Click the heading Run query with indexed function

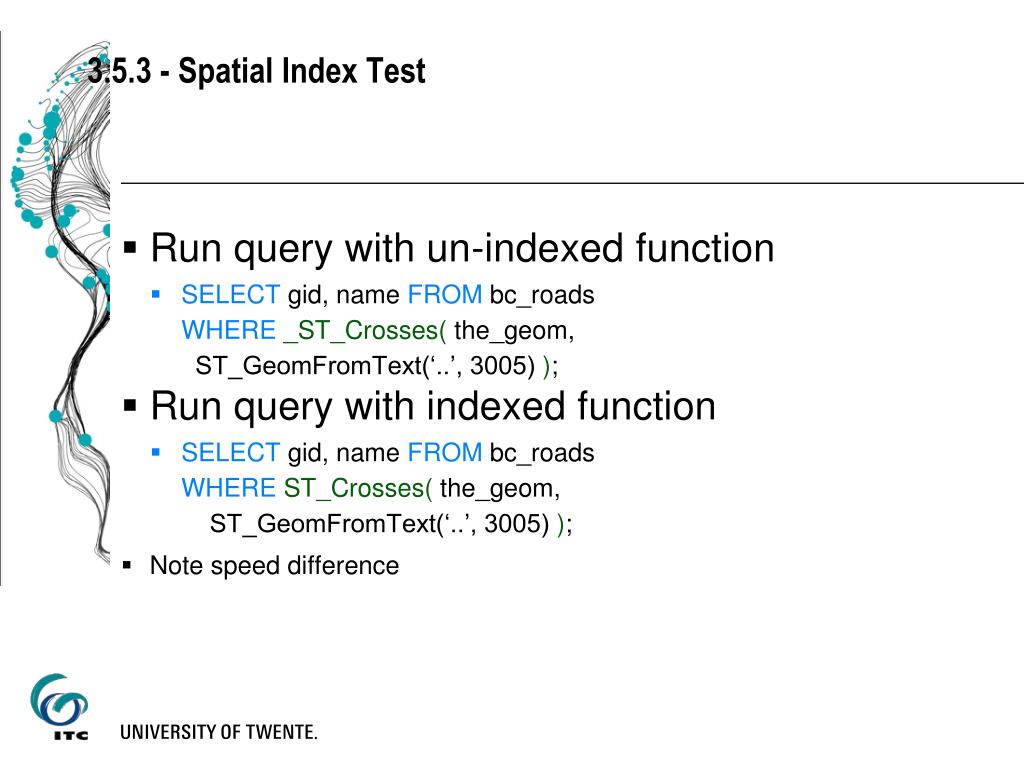coord(433,407)
